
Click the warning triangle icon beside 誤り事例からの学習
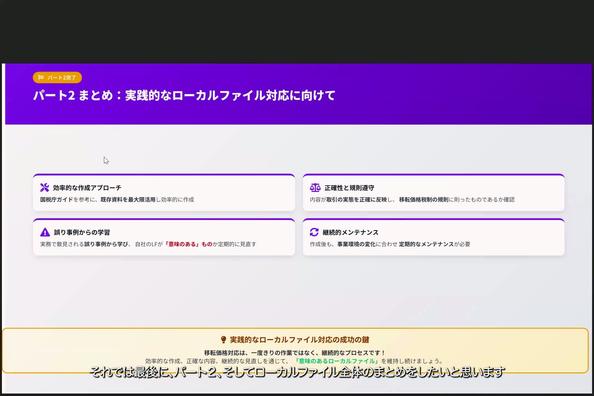(45, 232)
